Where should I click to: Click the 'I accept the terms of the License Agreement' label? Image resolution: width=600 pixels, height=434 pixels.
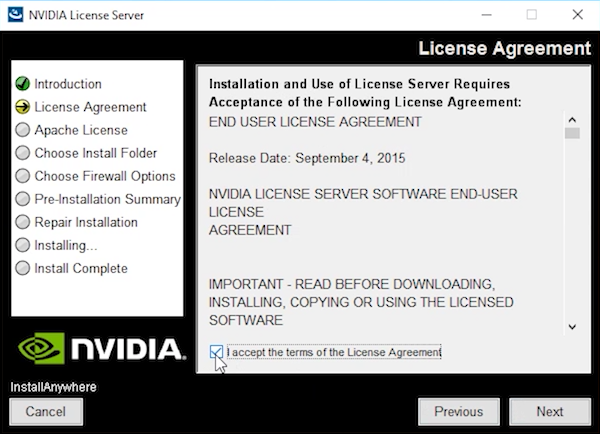click(334, 352)
